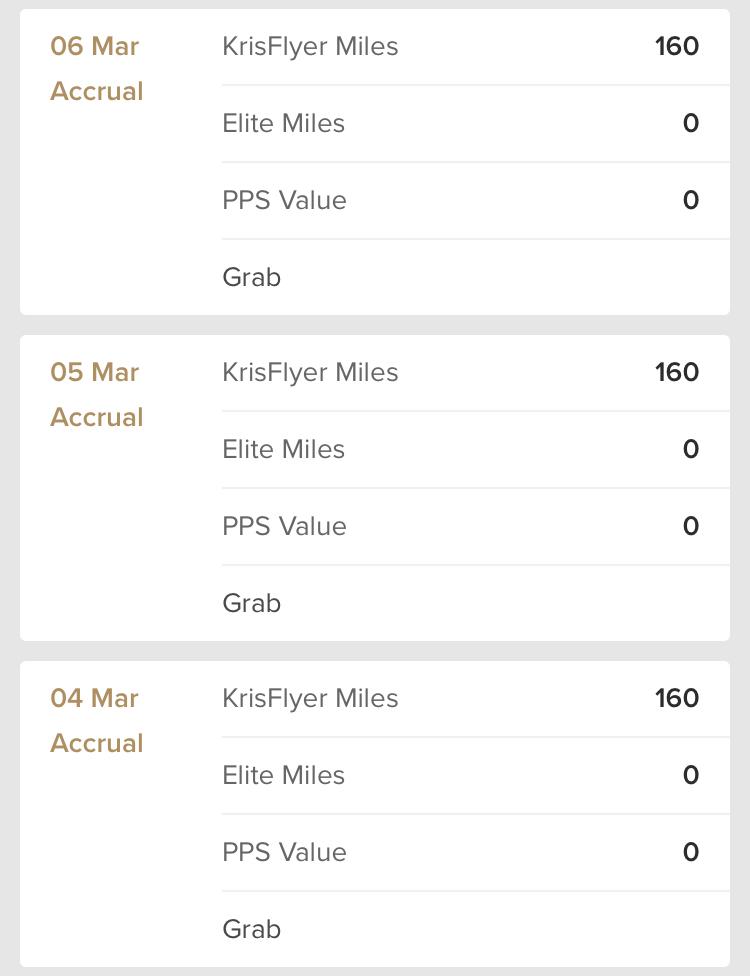Tap Grab in the 04 Mar card
The height and width of the screenshot is (978, 750).
252,930
